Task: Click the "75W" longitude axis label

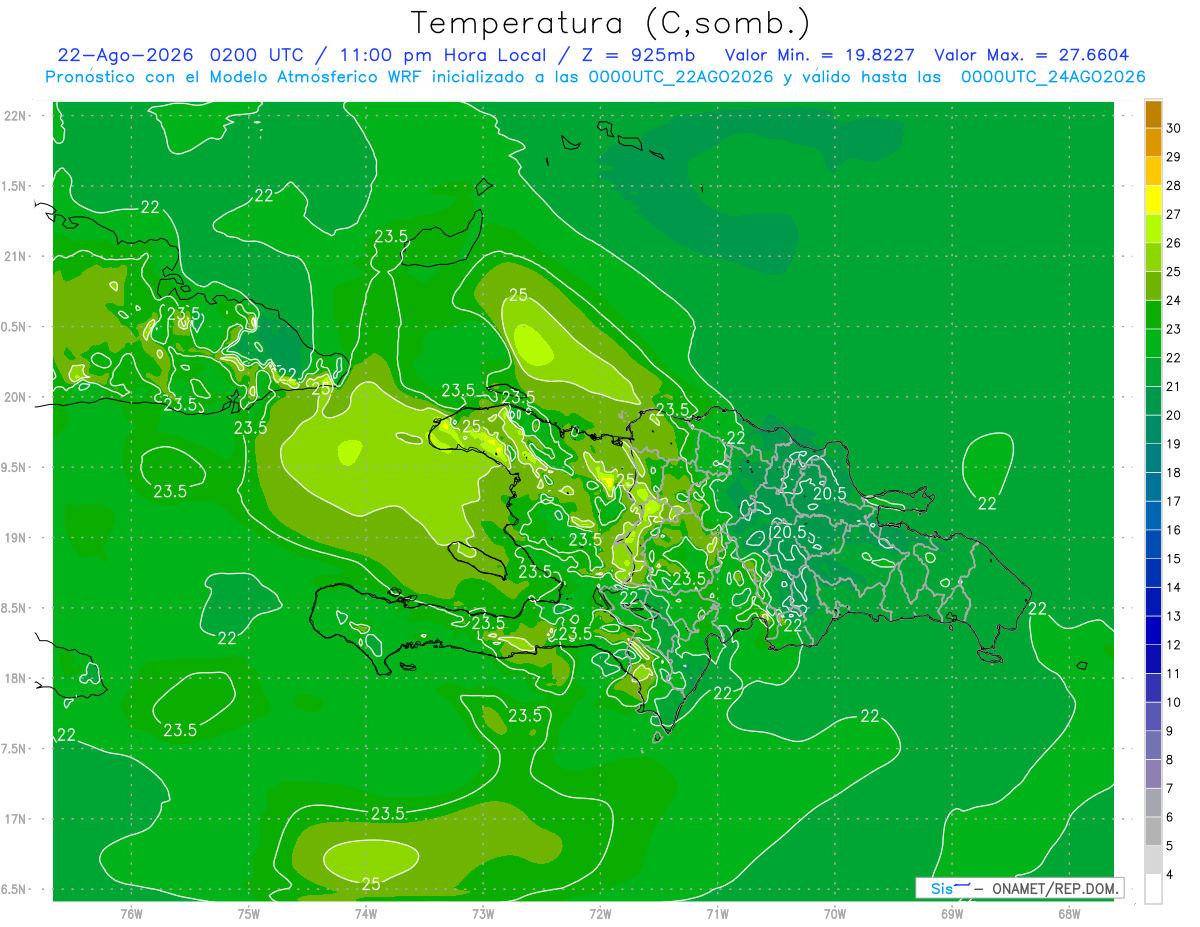Action: tap(249, 913)
